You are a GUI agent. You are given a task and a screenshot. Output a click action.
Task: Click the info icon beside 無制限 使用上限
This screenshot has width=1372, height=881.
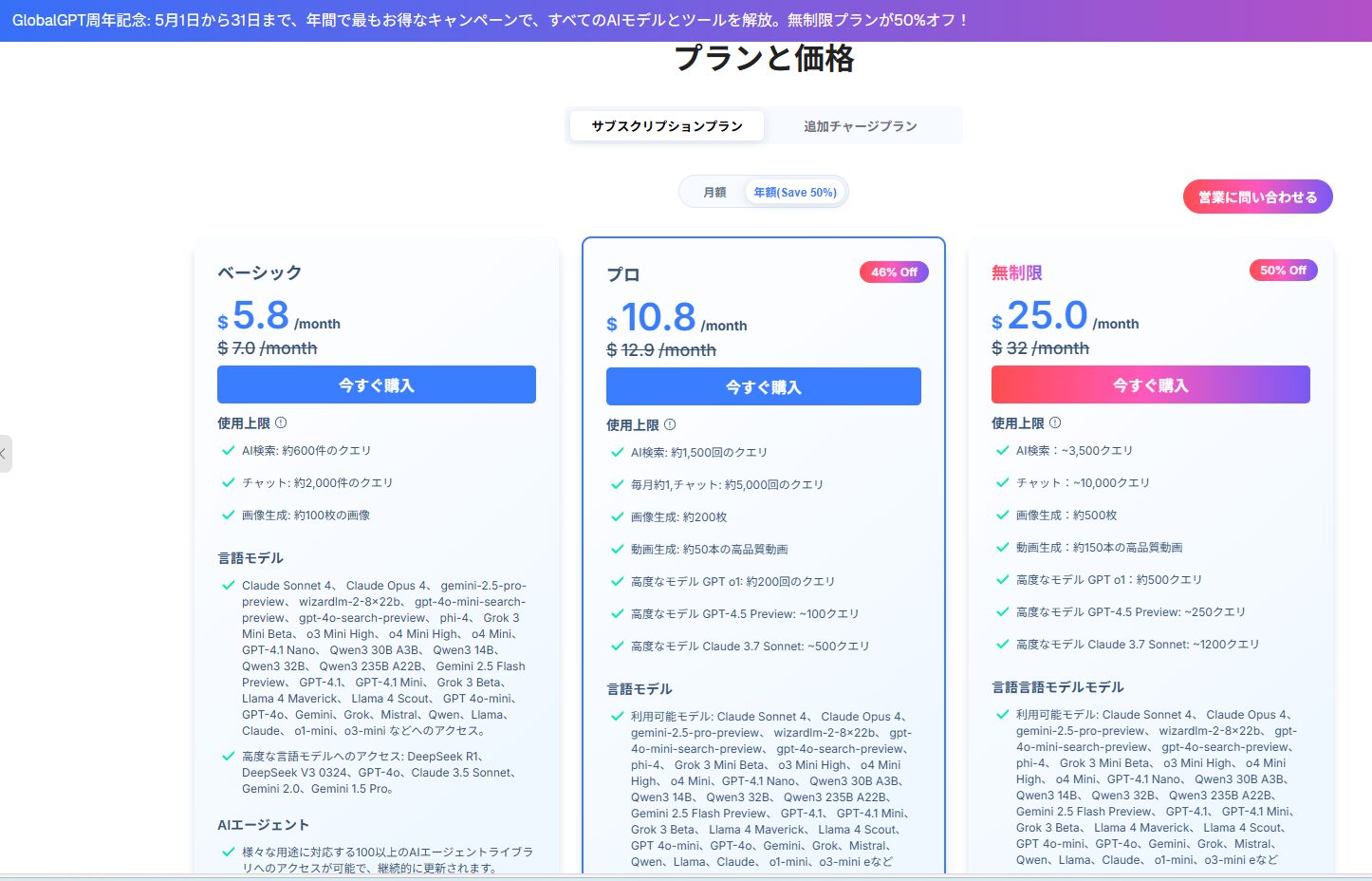1055,422
